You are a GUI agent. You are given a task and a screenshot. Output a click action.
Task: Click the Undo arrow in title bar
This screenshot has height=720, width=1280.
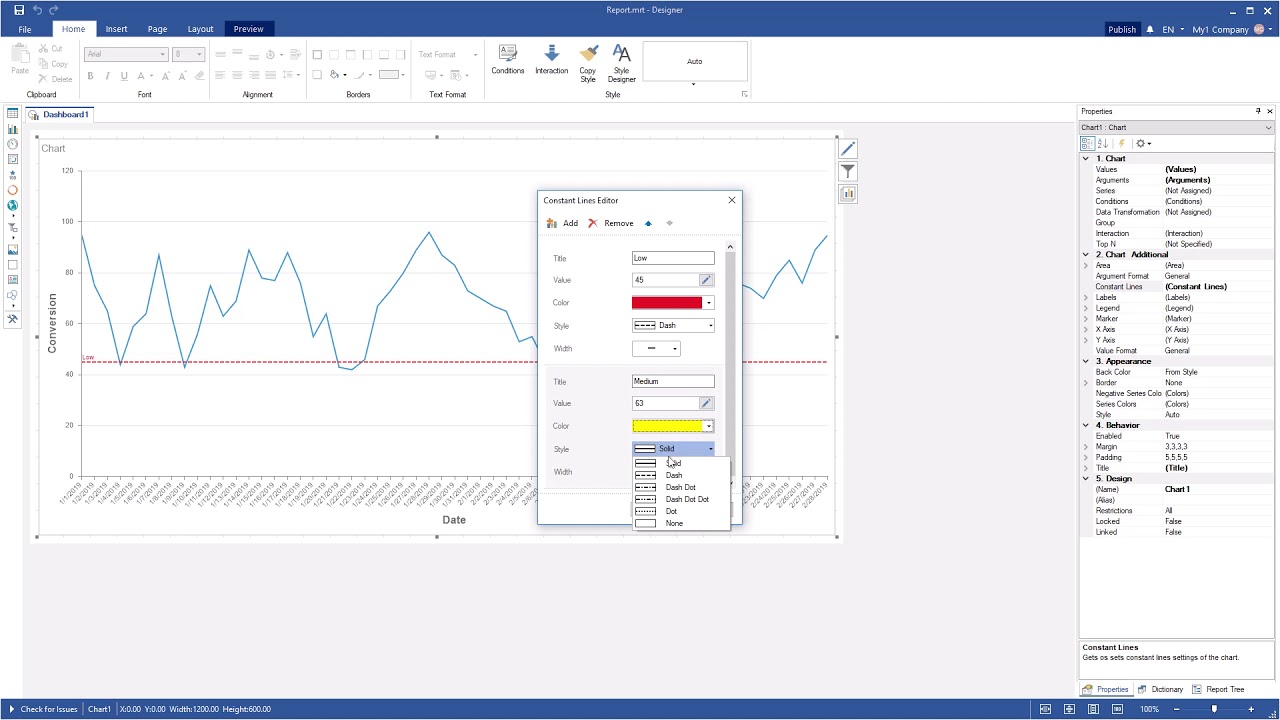37,10
